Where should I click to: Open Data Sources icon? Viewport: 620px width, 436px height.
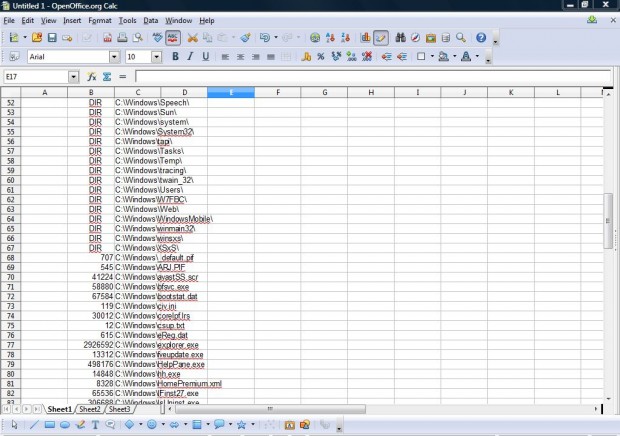click(x=446, y=38)
